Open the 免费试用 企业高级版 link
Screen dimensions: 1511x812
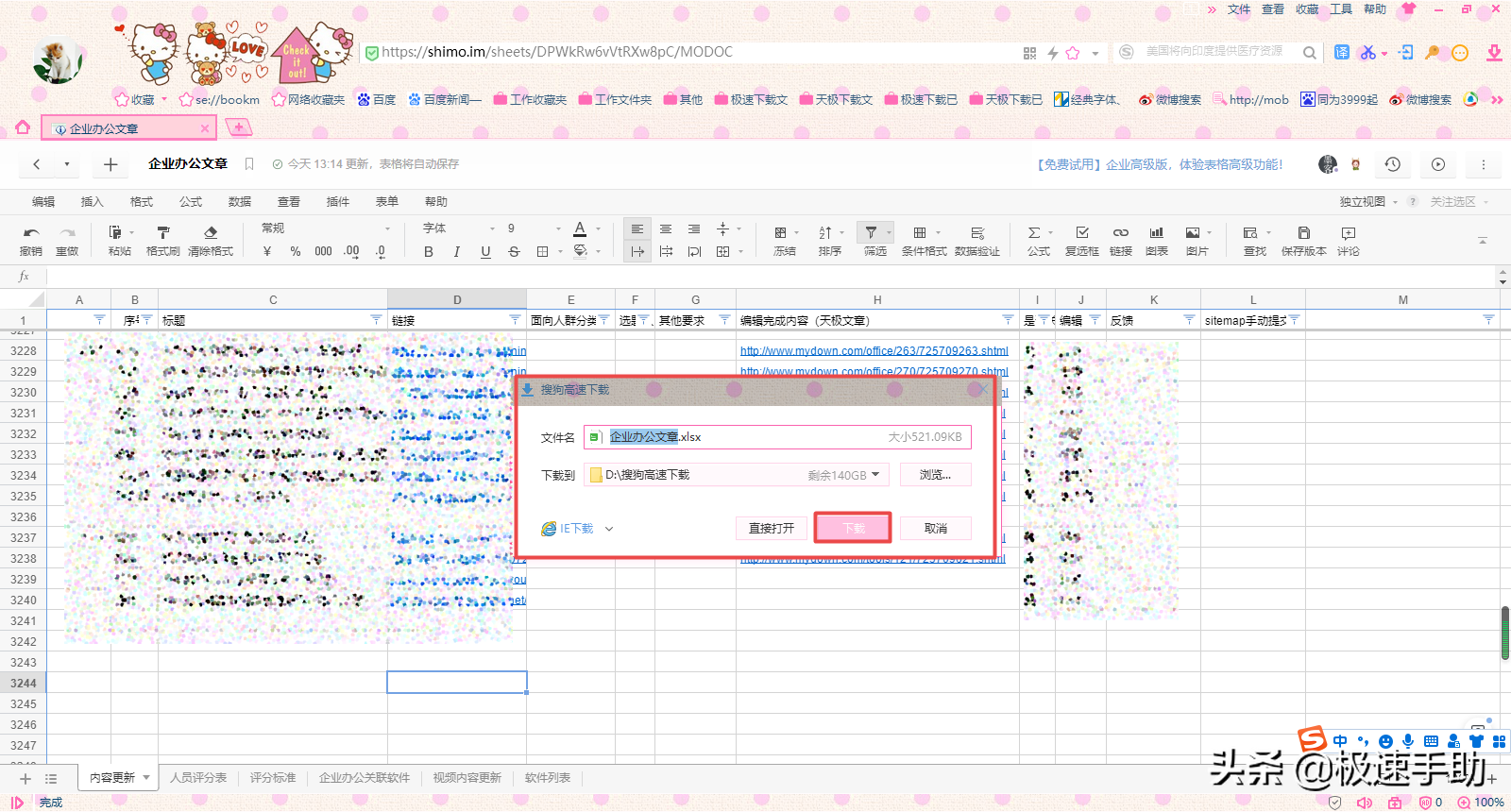tap(1160, 164)
